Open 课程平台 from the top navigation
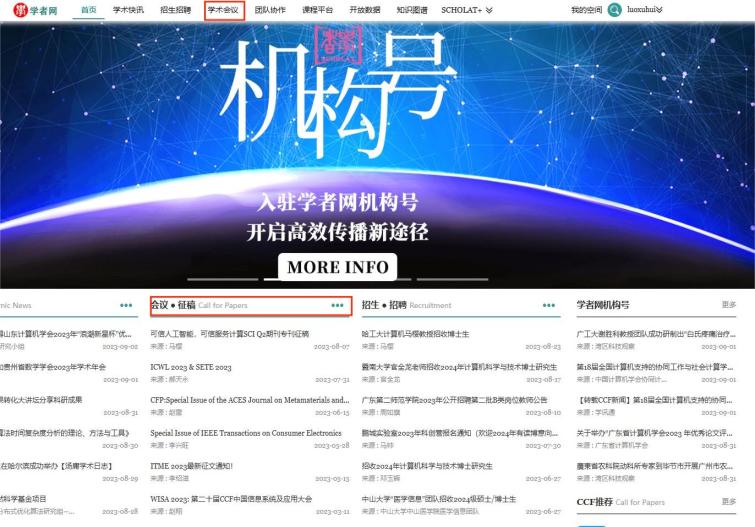The width and height of the screenshot is (755, 527). pyautogui.click(x=317, y=10)
